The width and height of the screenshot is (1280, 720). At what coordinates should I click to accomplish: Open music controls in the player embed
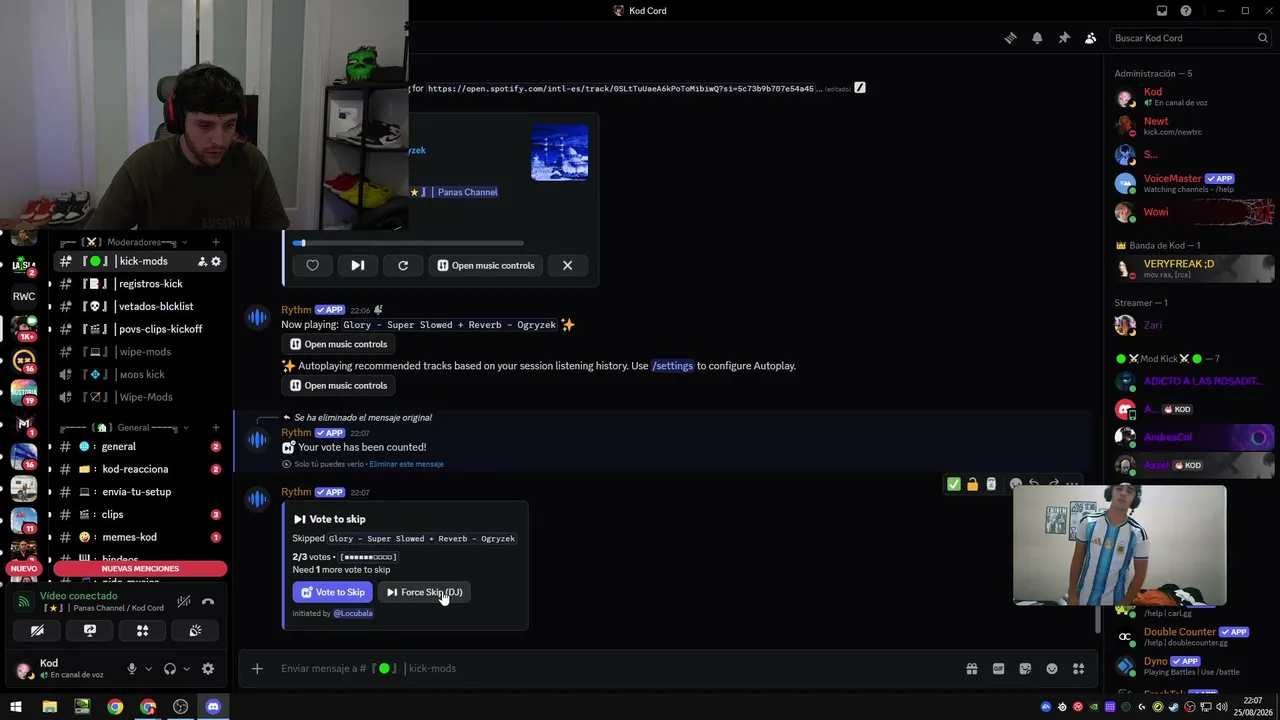(486, 265)
